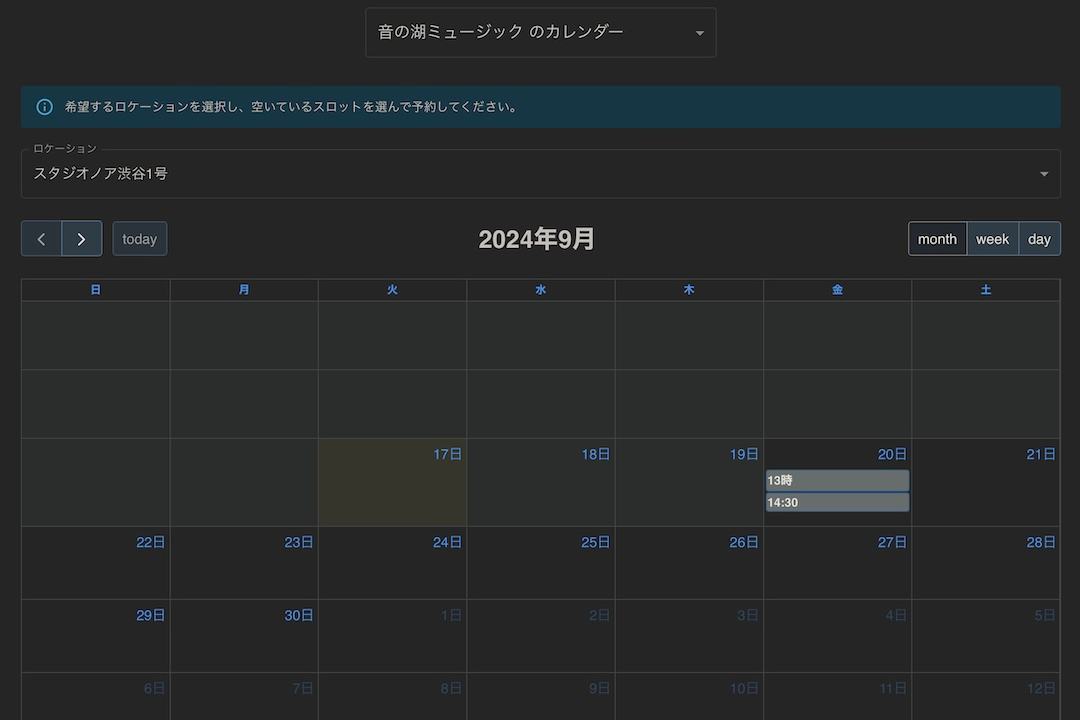Click the next month arrow
The width and height of the screenshot is (1080, 720).
click(81, 238)
